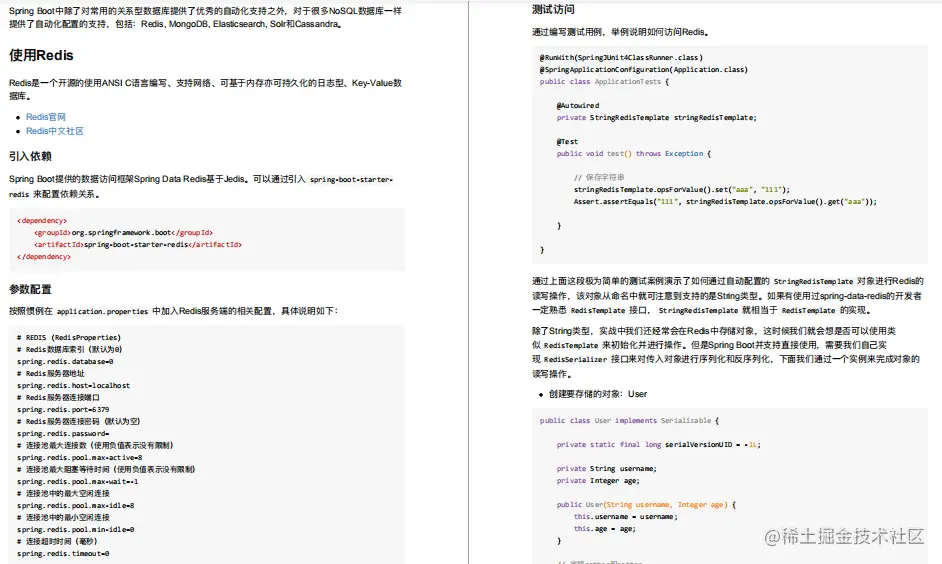Viewport: 942px width, 564px height.
Task: Click the artifactId spring-boot-starter-redis line
Action: (138, 244)
